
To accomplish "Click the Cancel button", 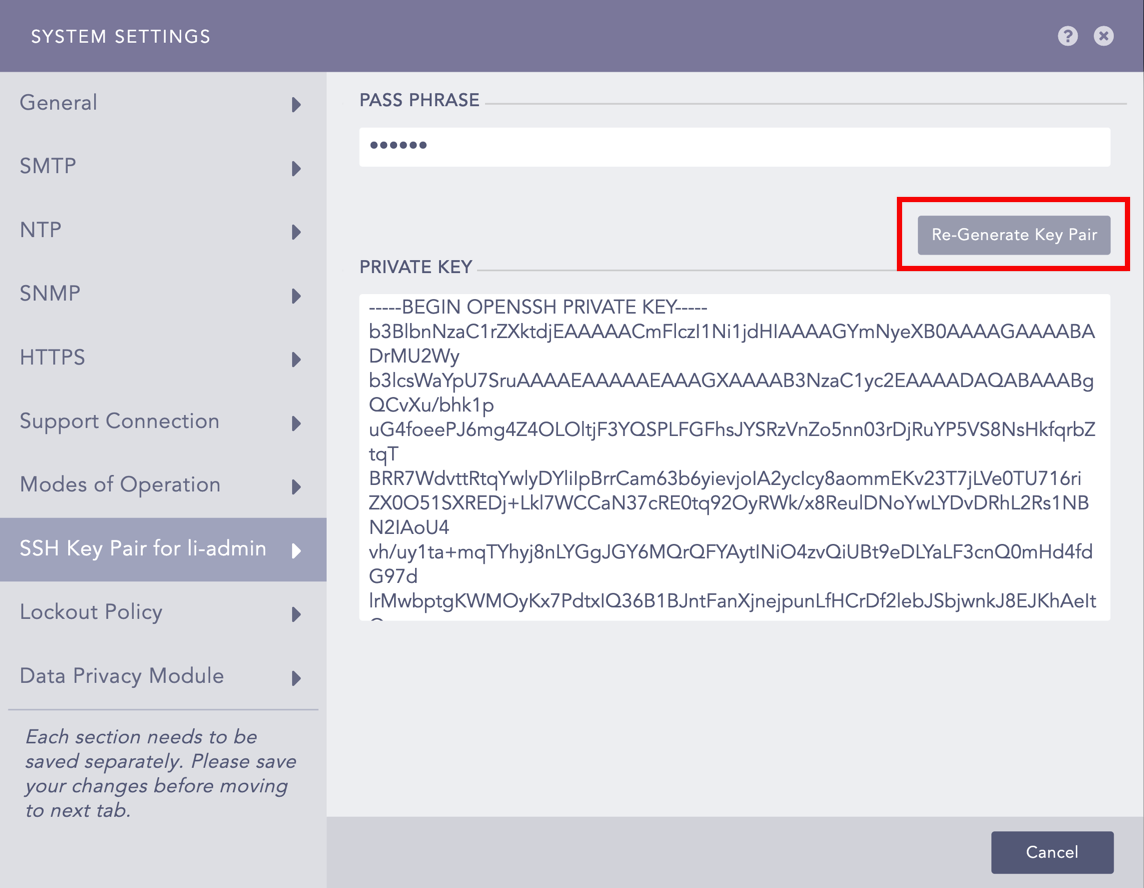I will click(x=1052, y=852).
